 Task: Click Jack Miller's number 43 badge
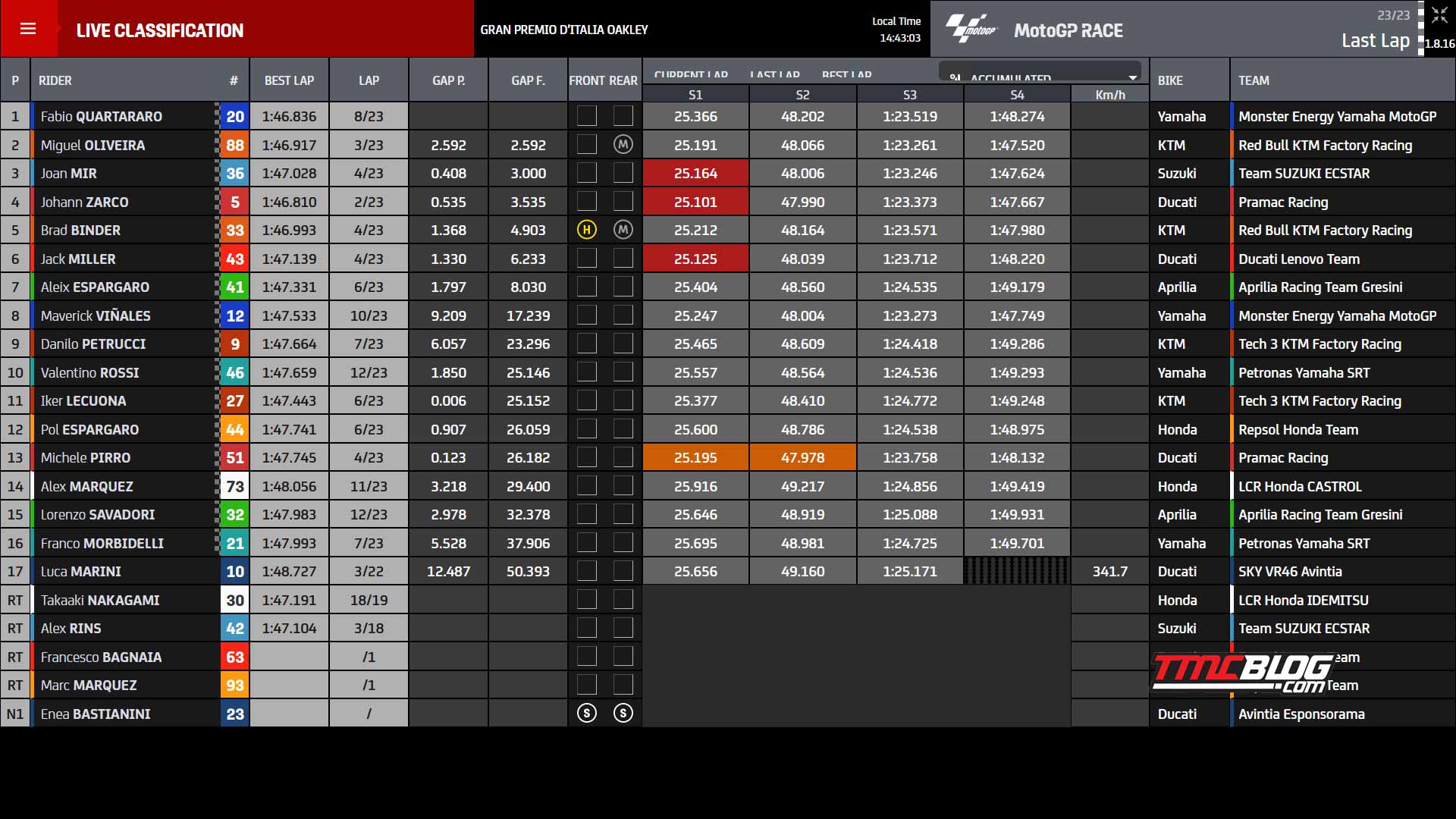click(235, 259)
